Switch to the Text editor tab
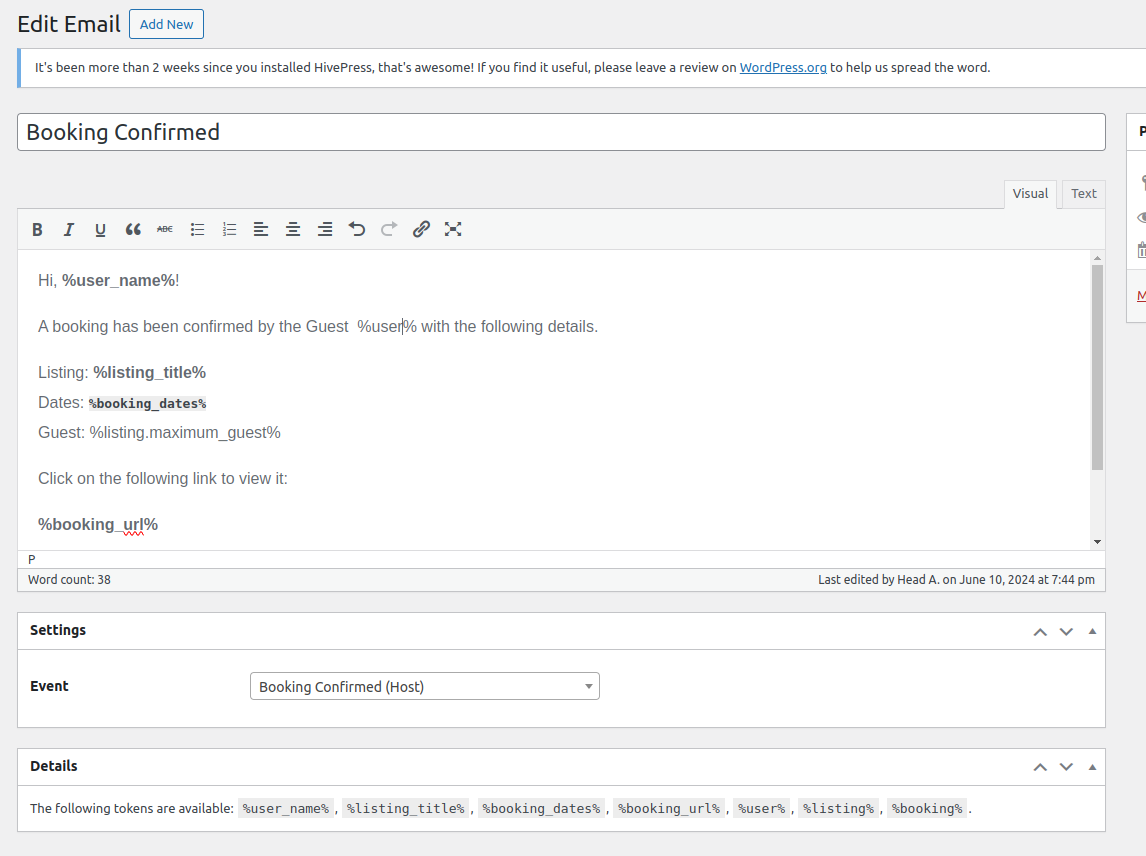Screen dimensions: 1146x856 1083,194
